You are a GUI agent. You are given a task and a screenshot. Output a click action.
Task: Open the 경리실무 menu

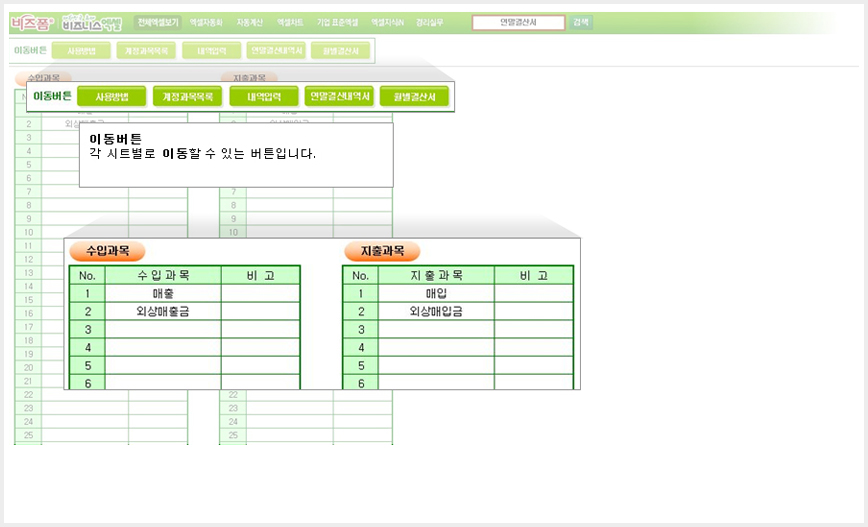[x=430, y=23]
